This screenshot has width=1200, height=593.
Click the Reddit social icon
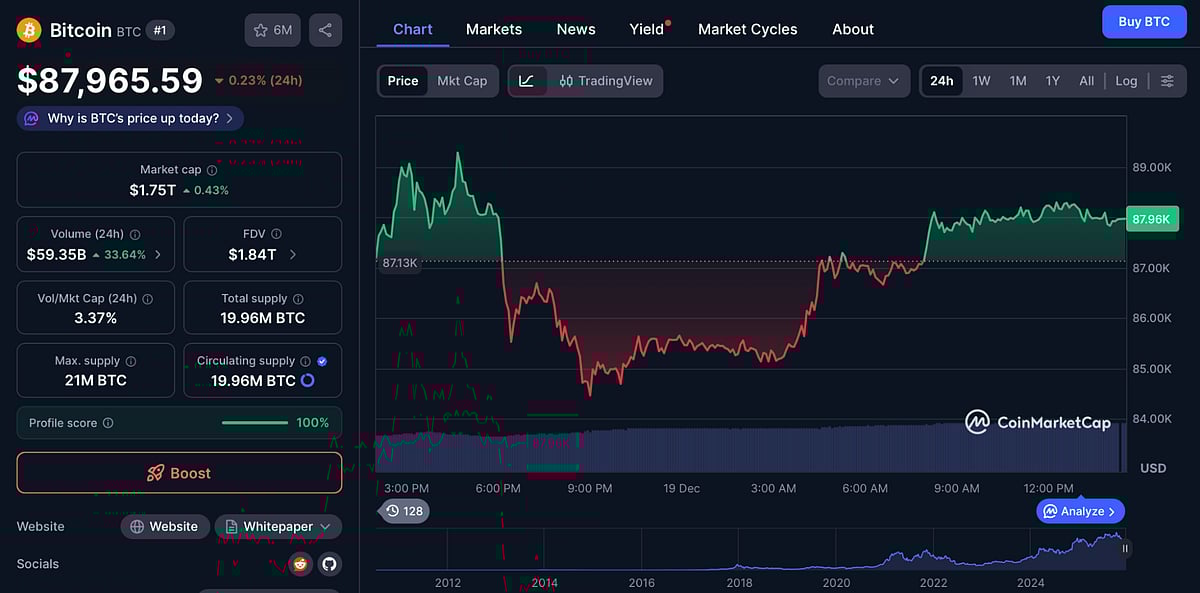(x=299, y=564)
